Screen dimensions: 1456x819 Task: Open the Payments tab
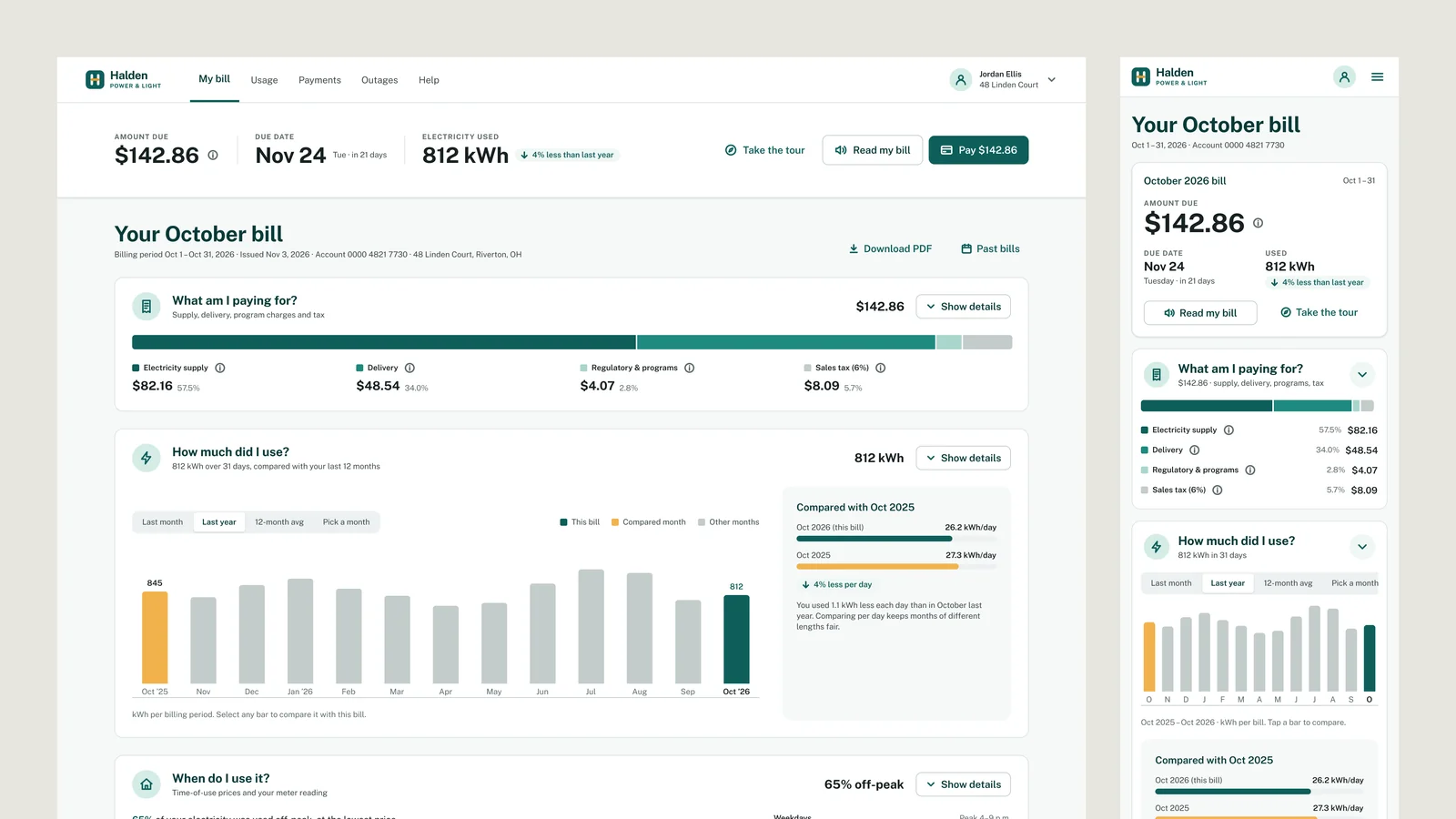coord(320,80)
